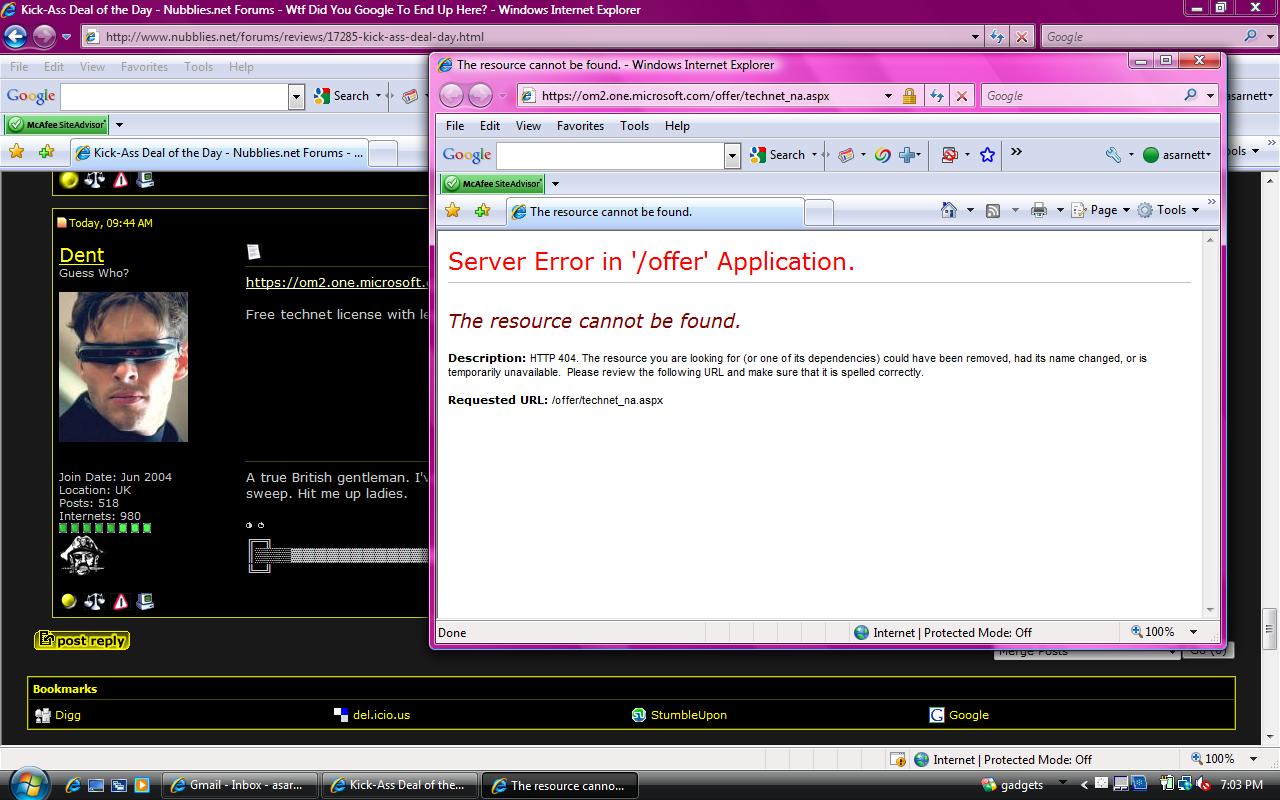Click the Print icon in command bar
This screenshot has width=1280, height=800.
(1039, 210)
